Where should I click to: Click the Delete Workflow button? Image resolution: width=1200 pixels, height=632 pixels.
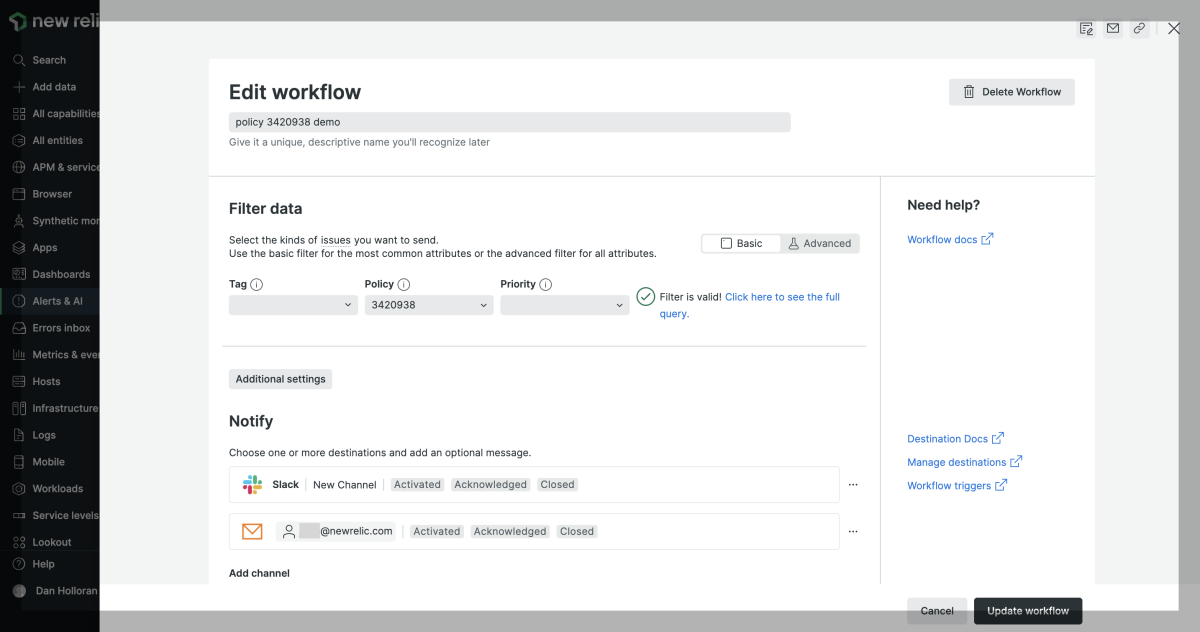pos(1011,92)
